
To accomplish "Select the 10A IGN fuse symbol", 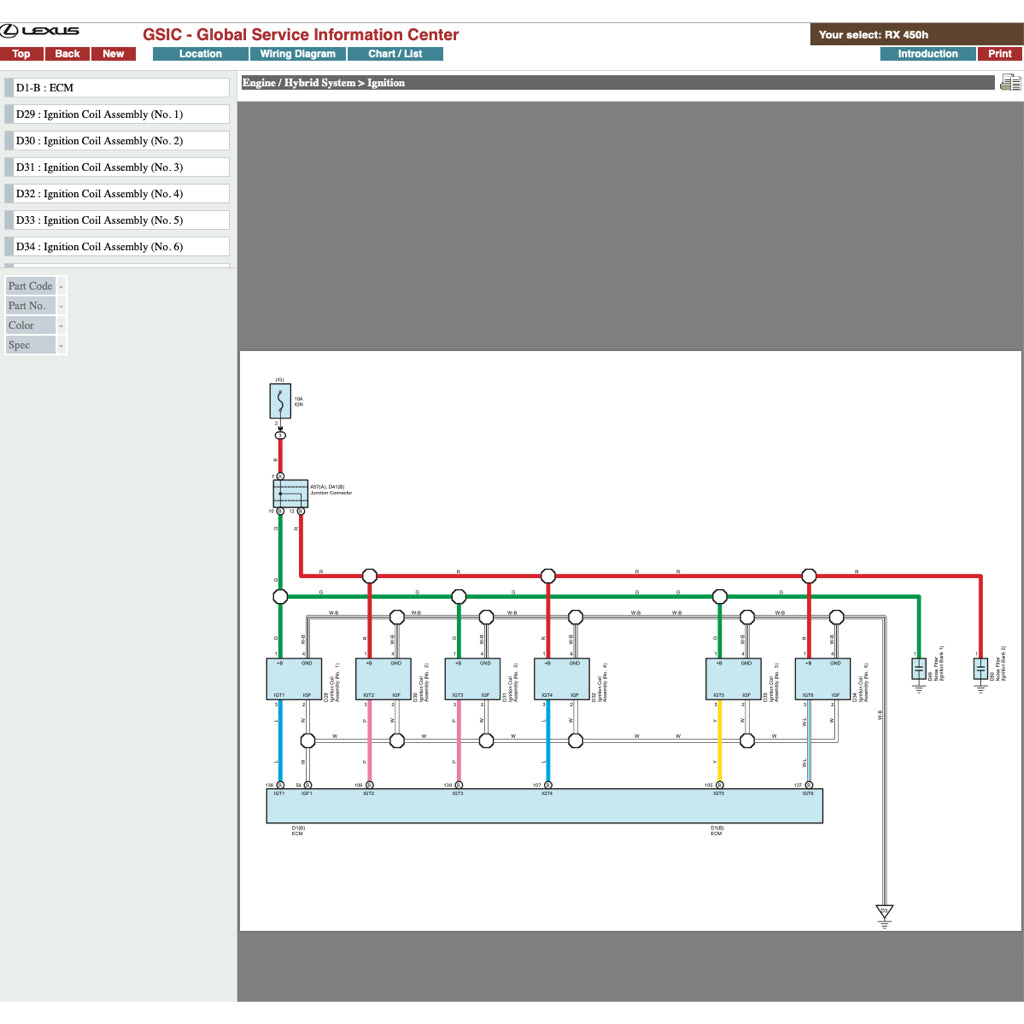I will pyautogui.click(x=280, y=403).
